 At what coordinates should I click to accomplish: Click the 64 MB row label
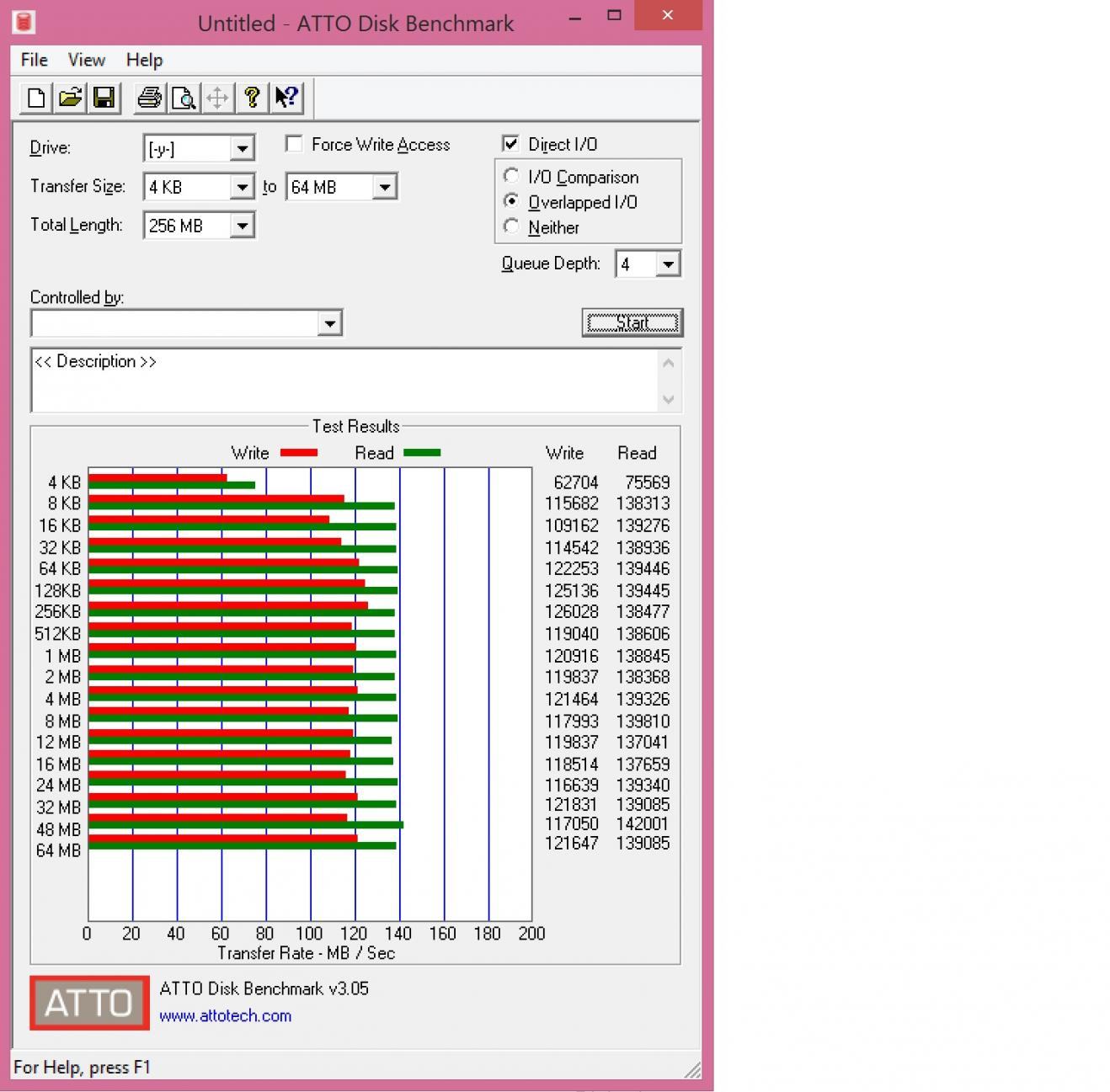(58, 851)
